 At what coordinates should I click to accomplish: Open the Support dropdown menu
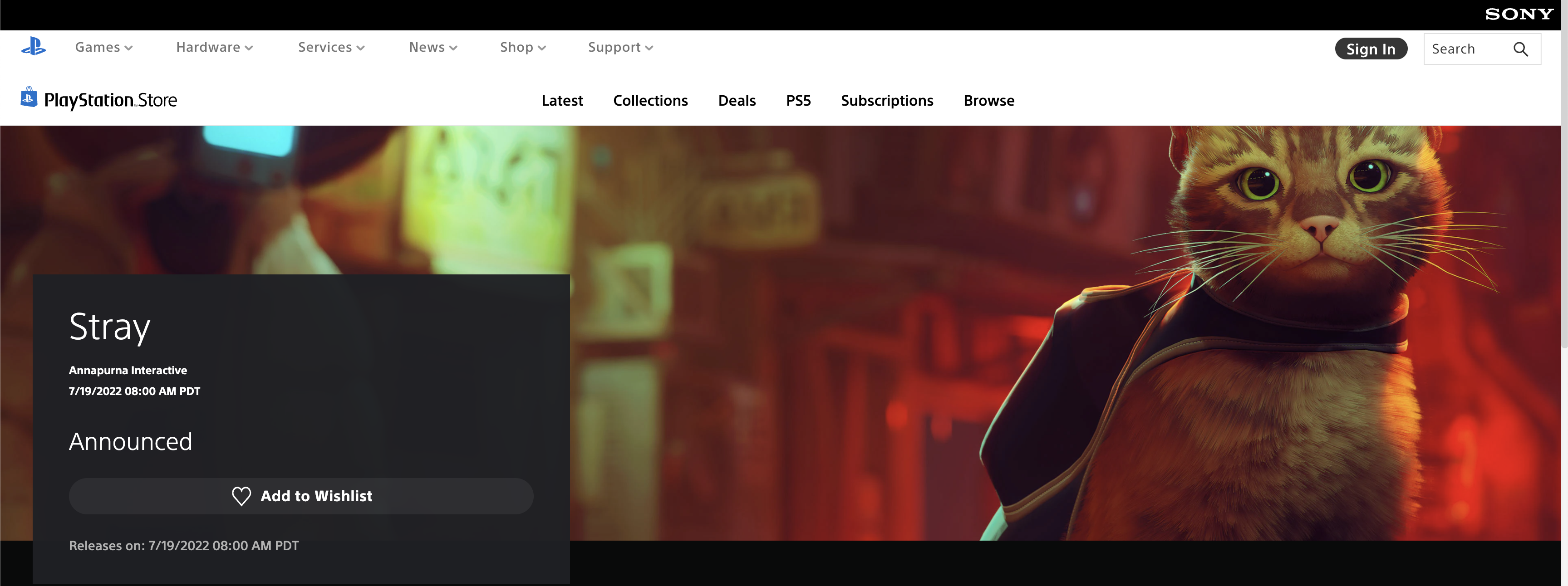(x=620, y=48)
